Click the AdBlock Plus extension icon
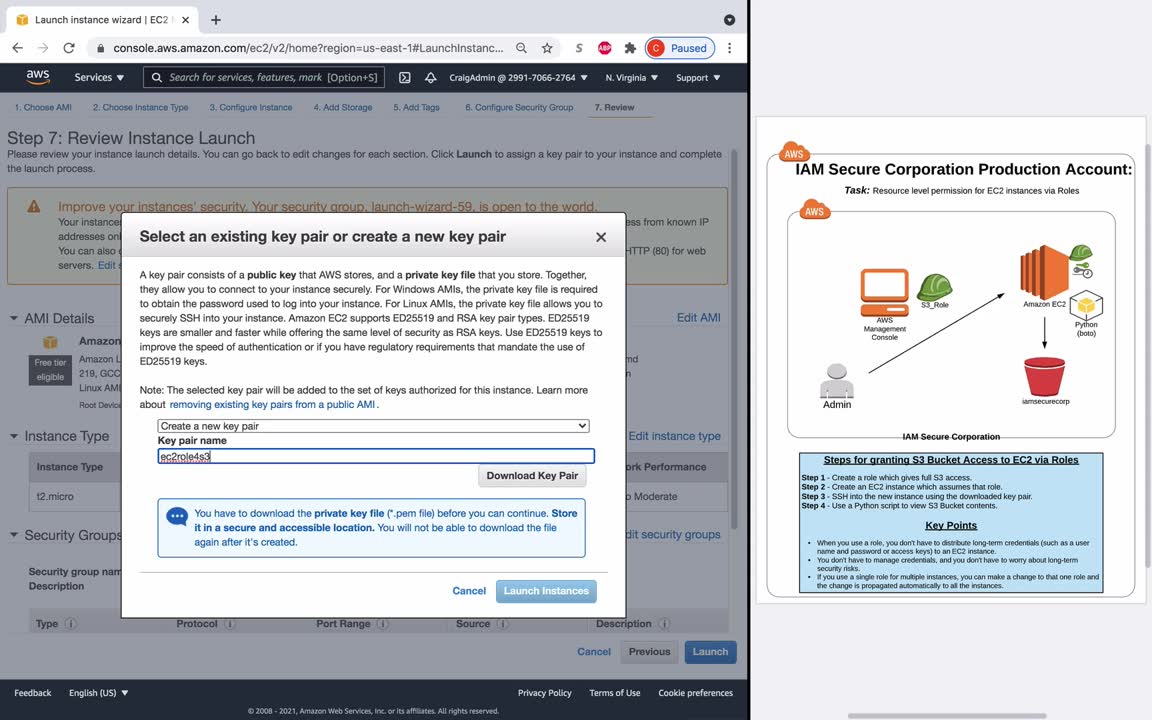 pyautogui.click(x=605, y=48)
